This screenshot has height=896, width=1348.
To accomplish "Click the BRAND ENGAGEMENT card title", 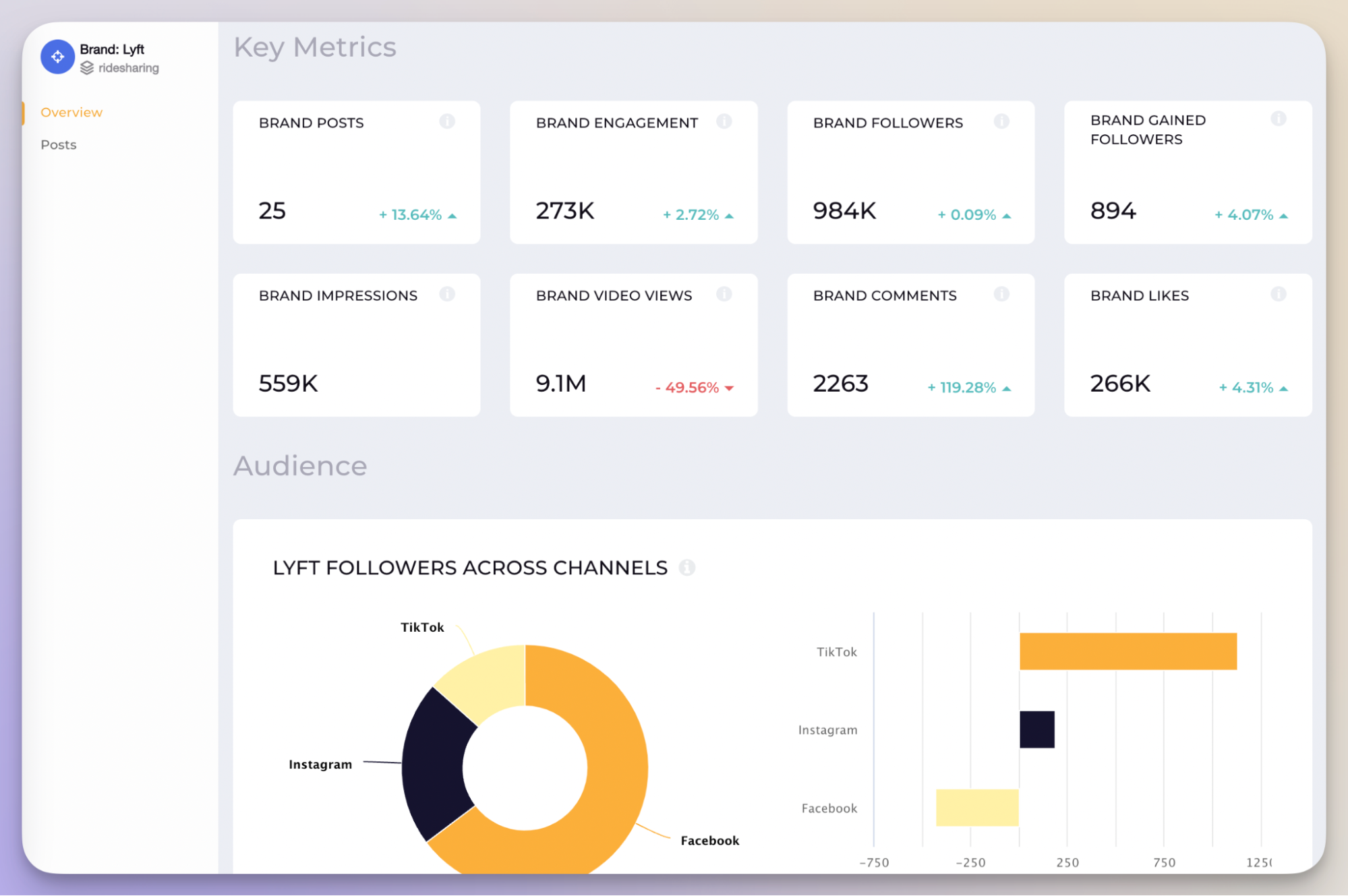I will click(x=617, y=123).
